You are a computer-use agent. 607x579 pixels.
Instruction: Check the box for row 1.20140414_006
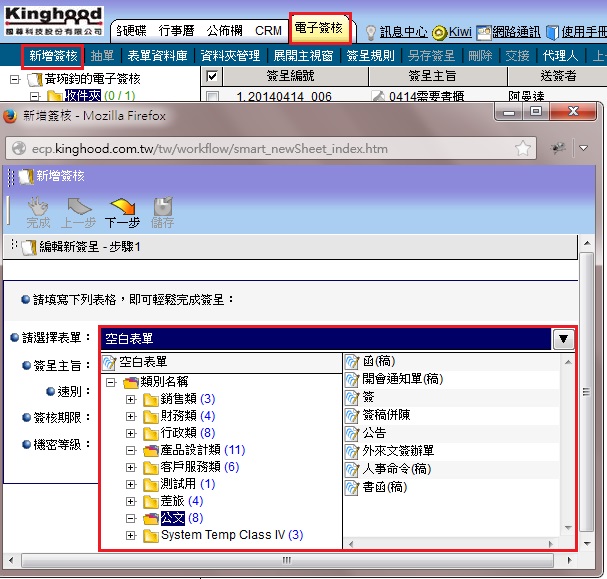pos(210,96)
